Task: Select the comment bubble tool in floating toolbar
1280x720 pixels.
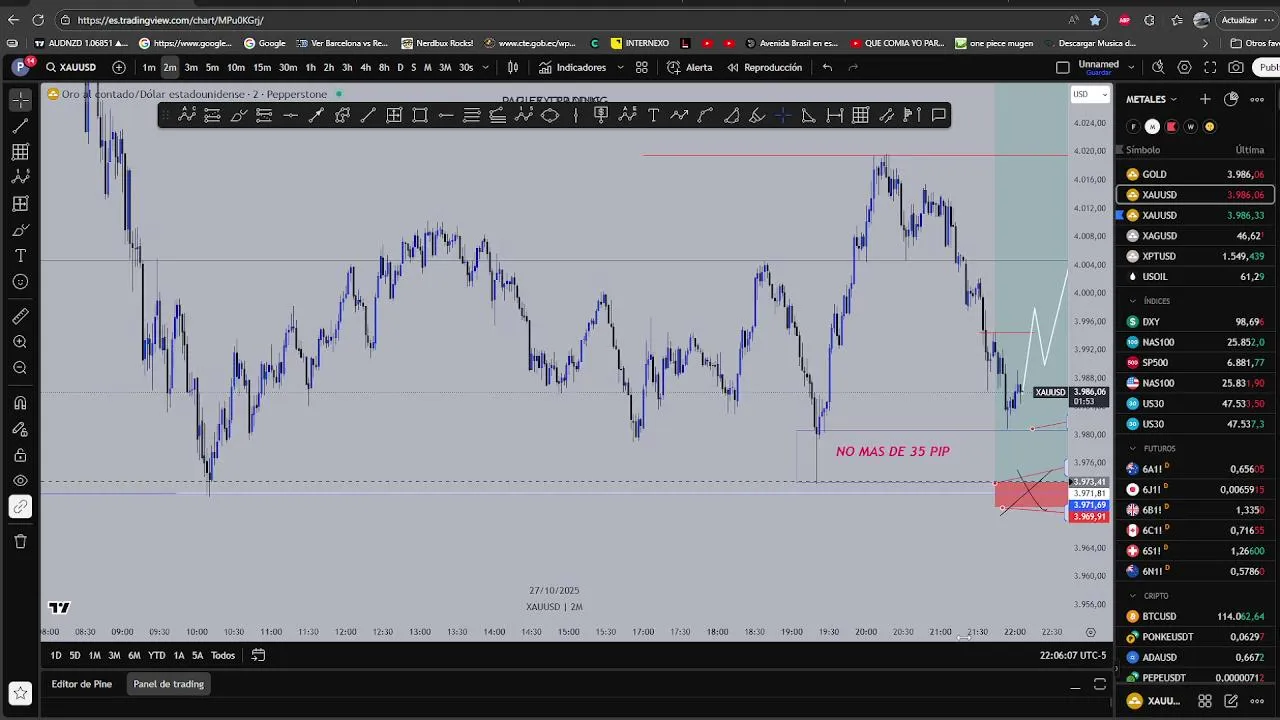Action: [x=938, y=115]
